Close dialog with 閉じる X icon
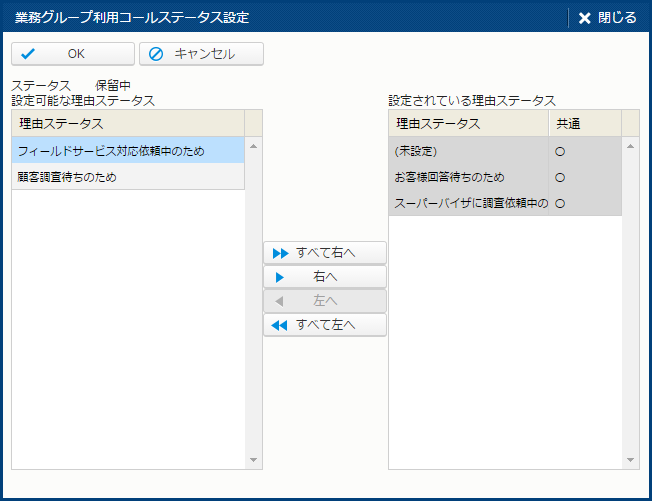This screenshot has width=652, height=501. click(x=585, y=18)
